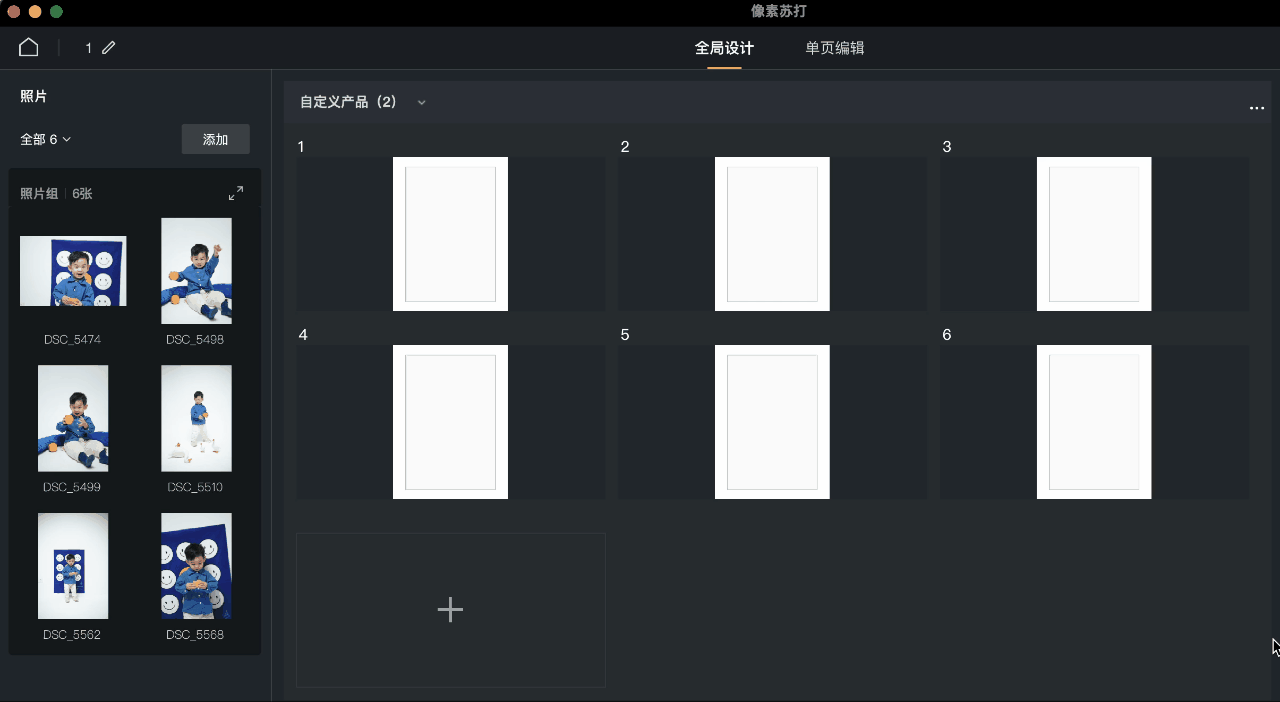Open the pencil edit icon next to page 1
The image size is (1280, 702).
tap(108, 46)
